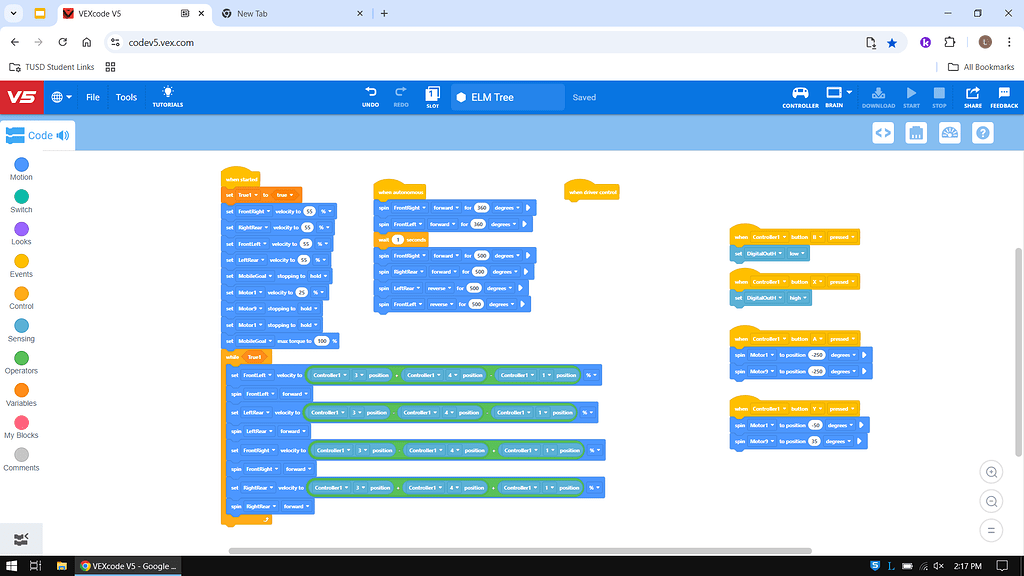Zoom out of the workspace
The width and height of the screenshot is (1024, 576).
click(991, 502)
